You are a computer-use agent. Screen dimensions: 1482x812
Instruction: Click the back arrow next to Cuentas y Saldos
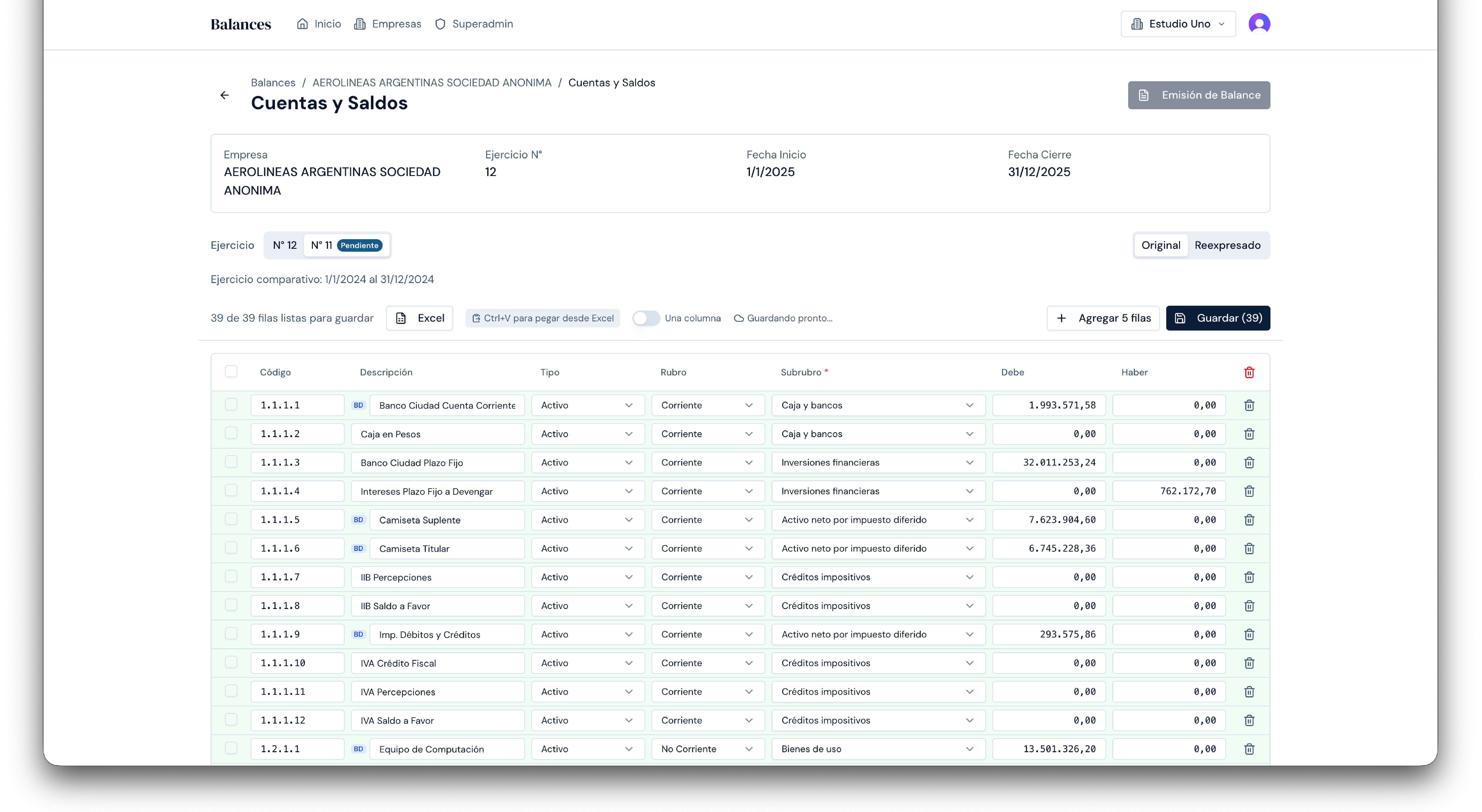(x=224, y=95)
